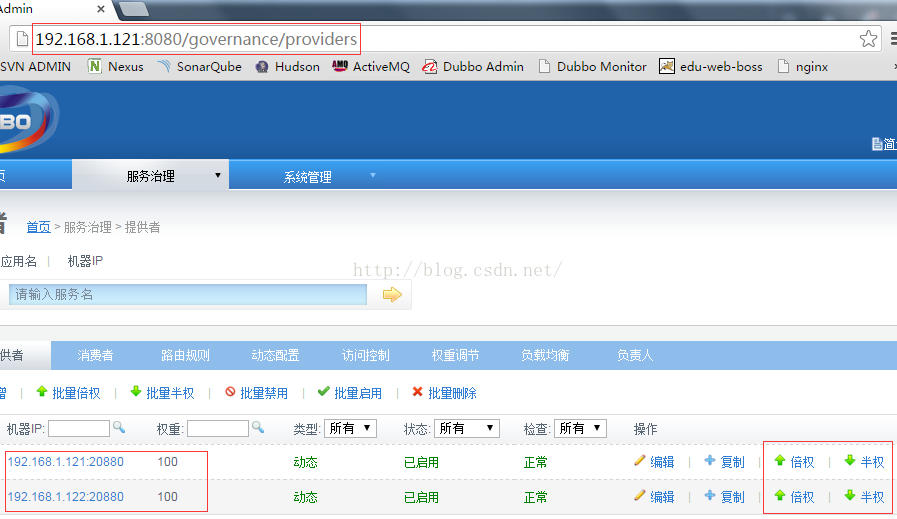Edit the 192.168.1.122:20880 provider
The image size is (897, 519).
coord(654,497)
